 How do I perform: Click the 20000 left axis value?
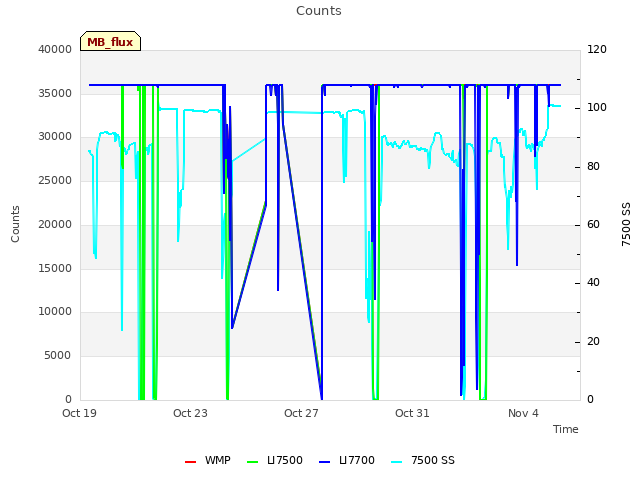(x=55, y=224)
